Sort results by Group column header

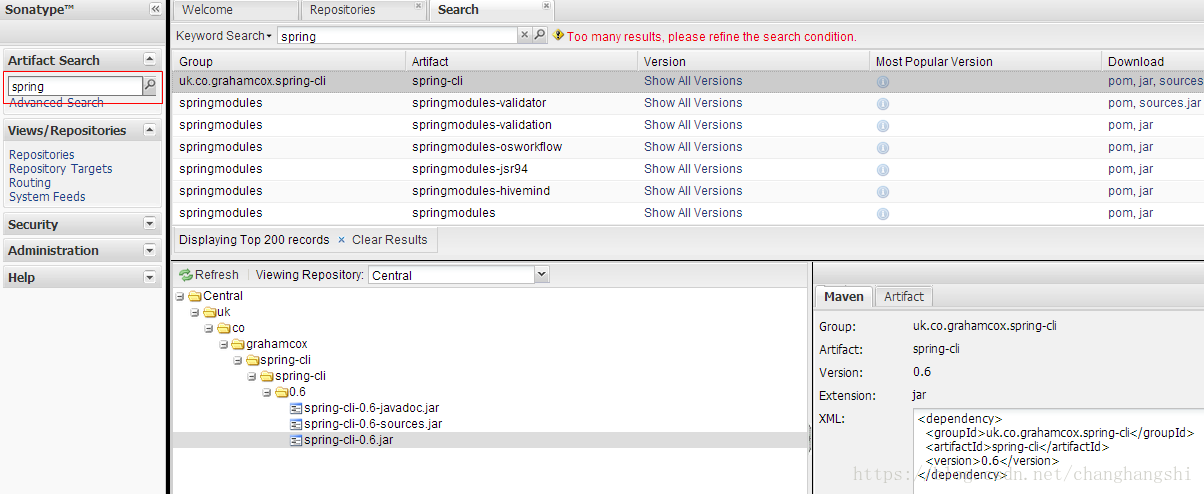288,61
